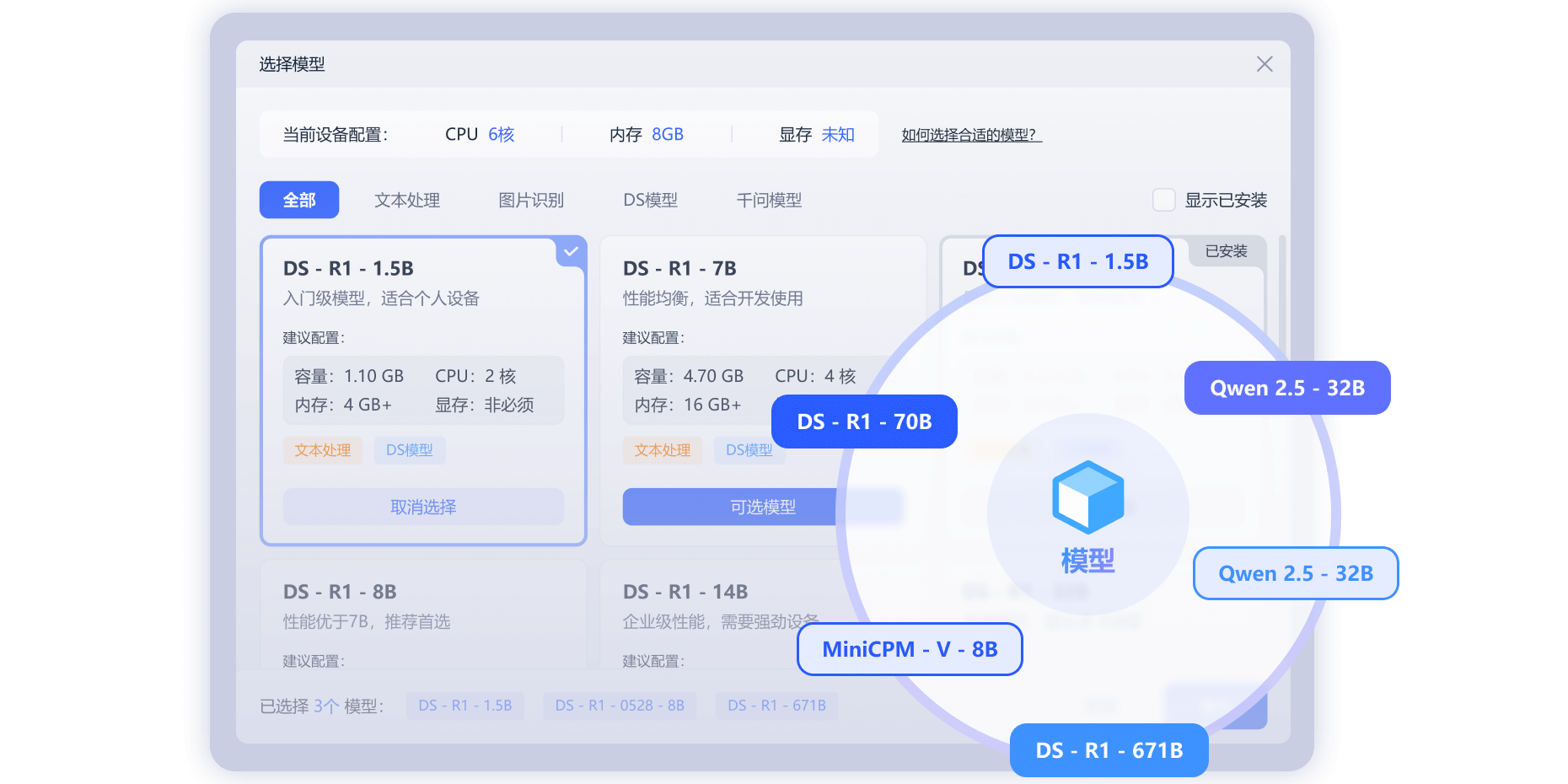Click the 内存: 16 GB+ spec
Screen dimensions: 1568x784
(x=688, y=405)
